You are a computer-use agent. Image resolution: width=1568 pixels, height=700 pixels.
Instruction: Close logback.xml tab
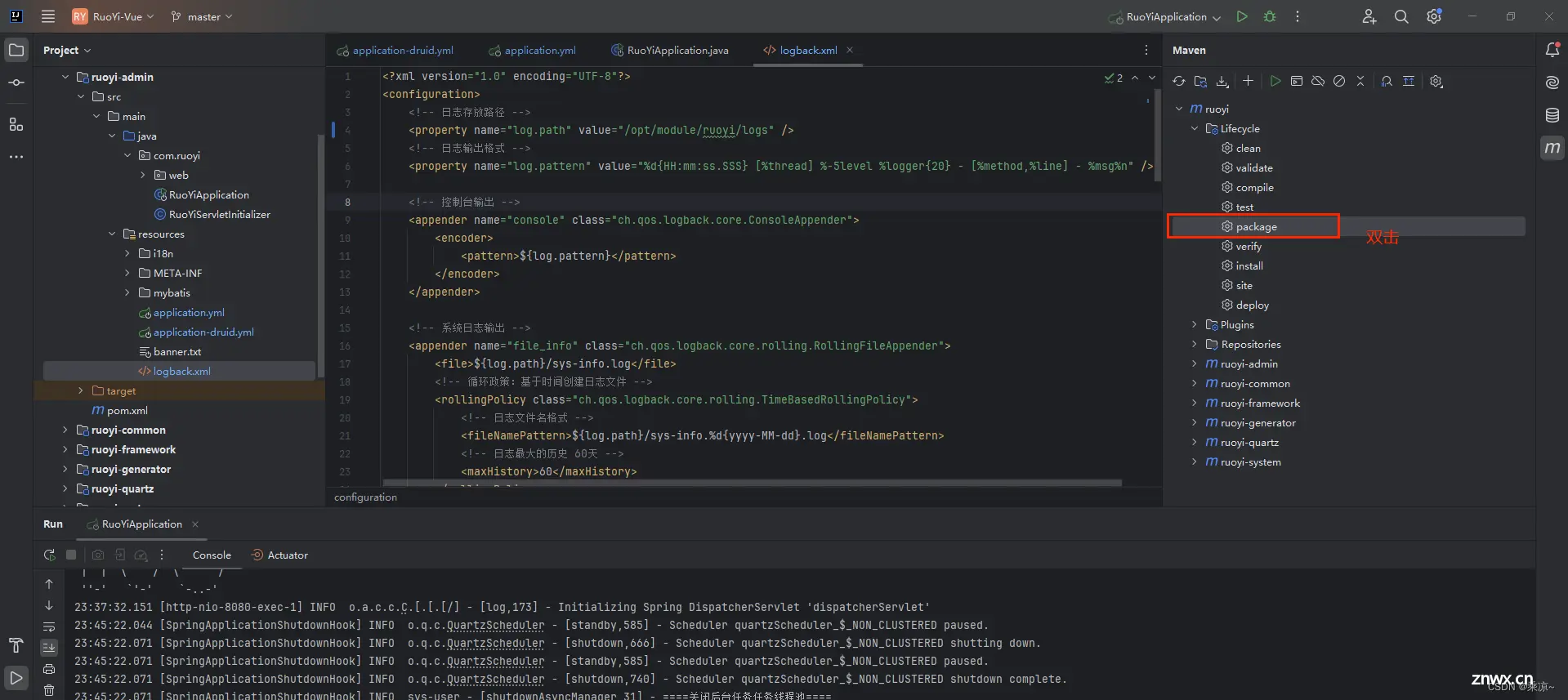[850, 50]
